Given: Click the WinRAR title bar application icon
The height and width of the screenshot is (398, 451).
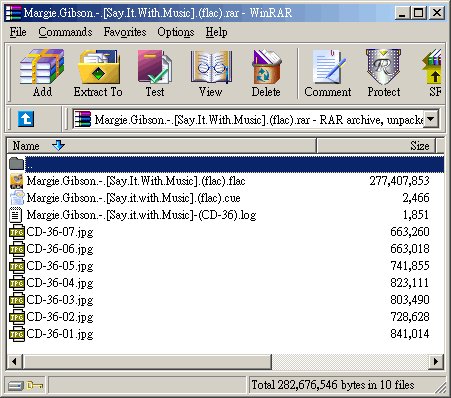Looking at the screenshot, I should click(x=13, y=13).
